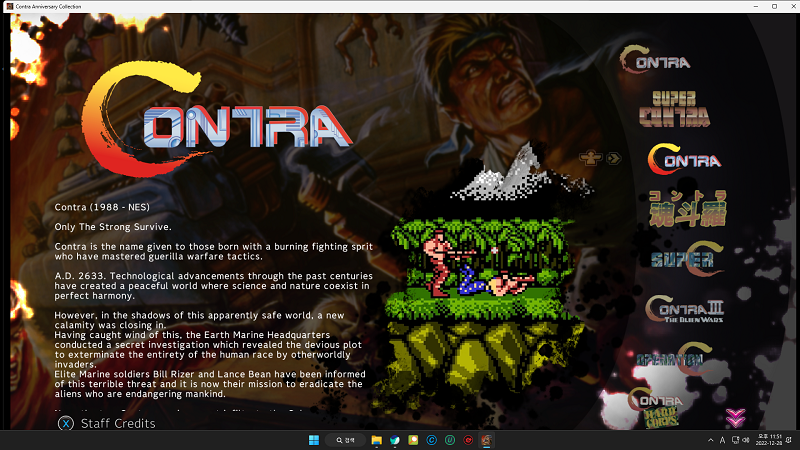800x450 pixels.
Task: Open File Explorer from the taskbar
Action: [x=377, y=440]
